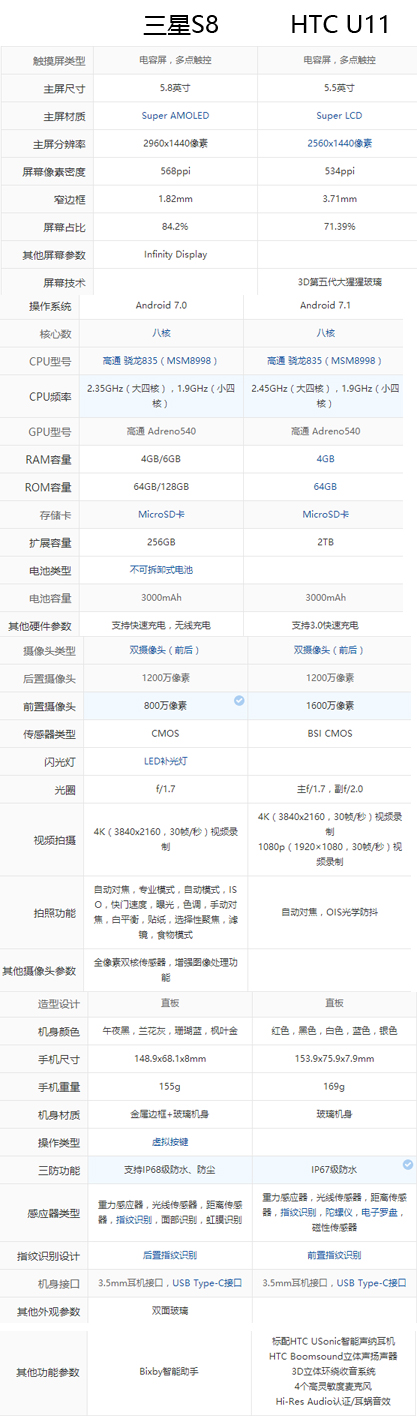Select the 71.39% screen ratio value
The image size is (417, 1416).
[x=339, y=226]
